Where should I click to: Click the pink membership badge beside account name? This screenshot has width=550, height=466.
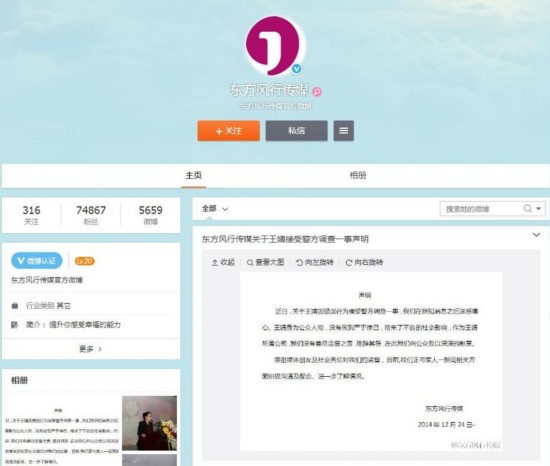317,92
